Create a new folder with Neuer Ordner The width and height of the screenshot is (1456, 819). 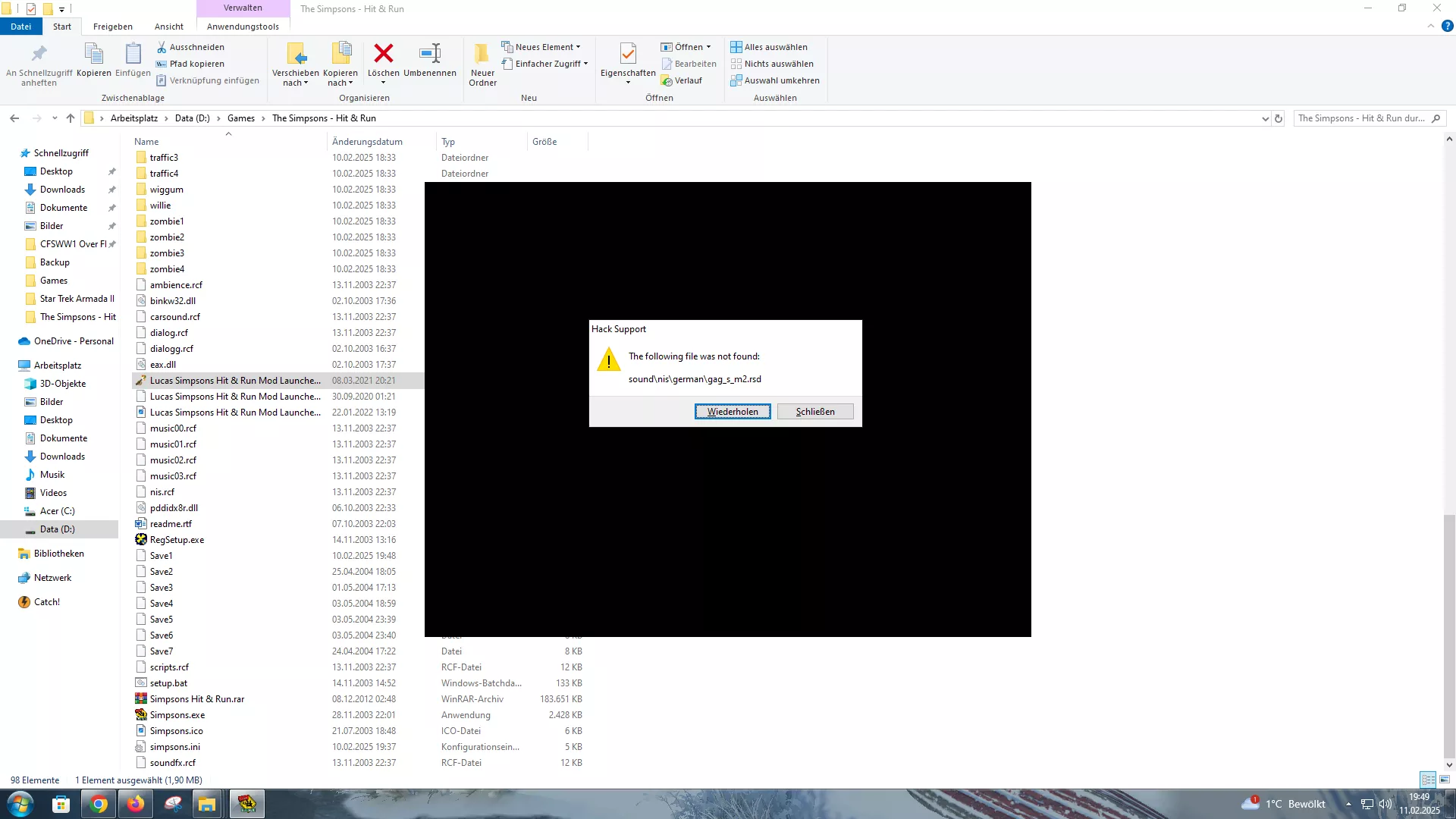pos(482,64)
